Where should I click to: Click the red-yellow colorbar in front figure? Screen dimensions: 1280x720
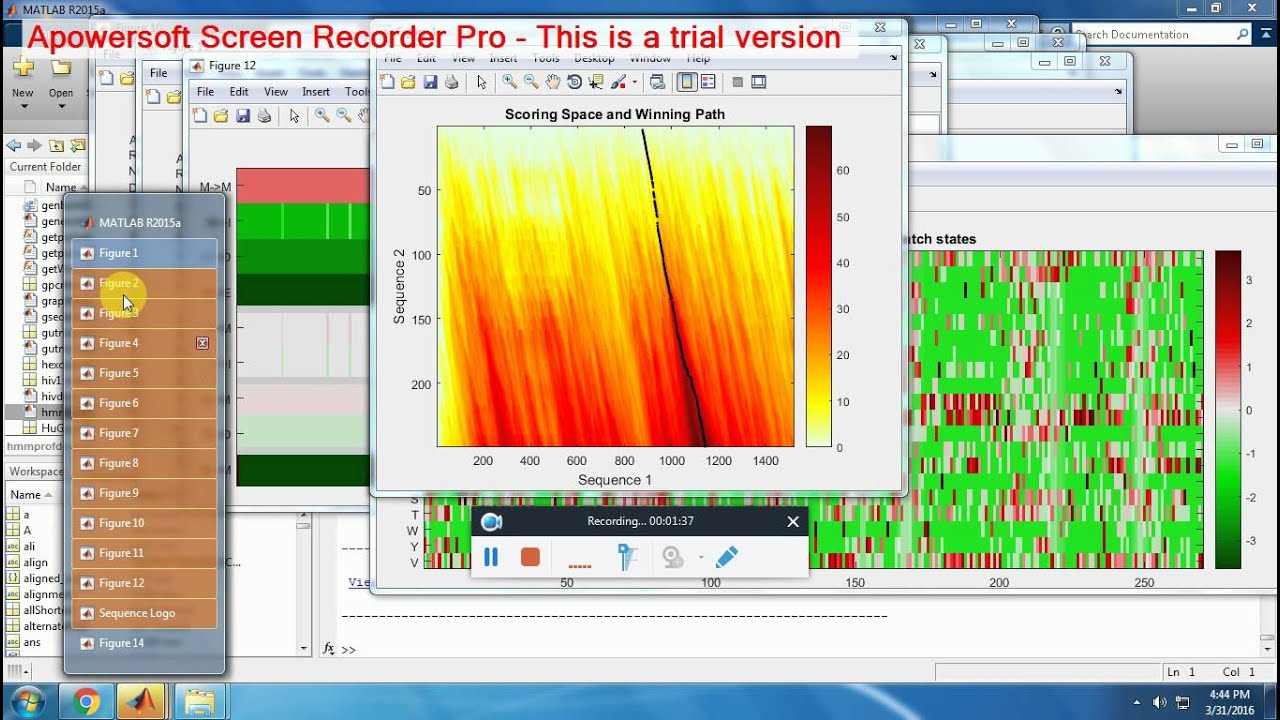pyautogui.click(x=818, y=286)
